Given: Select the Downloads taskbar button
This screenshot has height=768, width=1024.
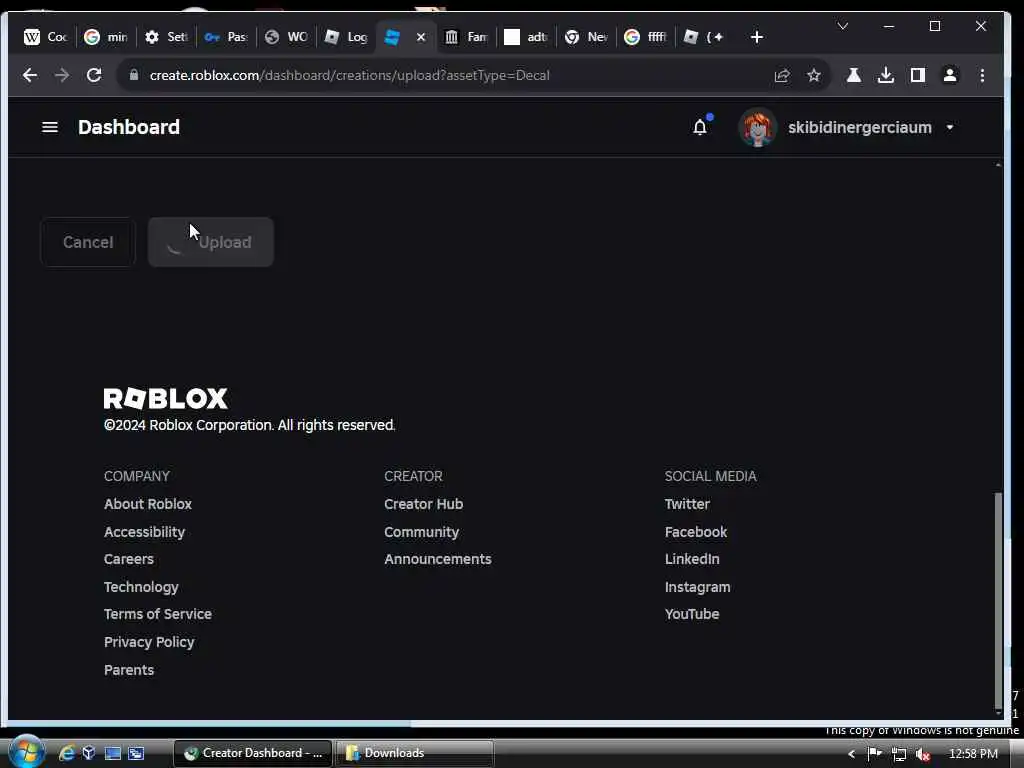Looking at the screenshot, I should 415,753.
